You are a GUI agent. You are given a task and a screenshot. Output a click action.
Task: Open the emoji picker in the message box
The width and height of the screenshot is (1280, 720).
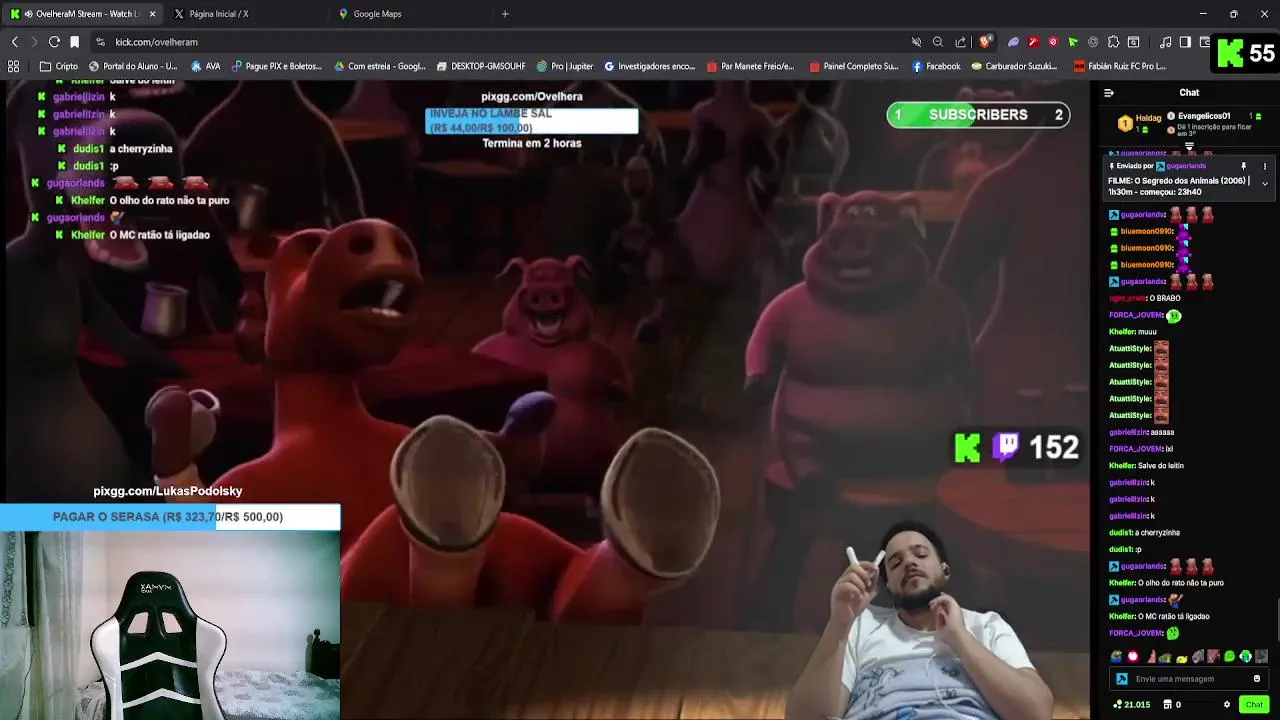[x=1257, y=679]
